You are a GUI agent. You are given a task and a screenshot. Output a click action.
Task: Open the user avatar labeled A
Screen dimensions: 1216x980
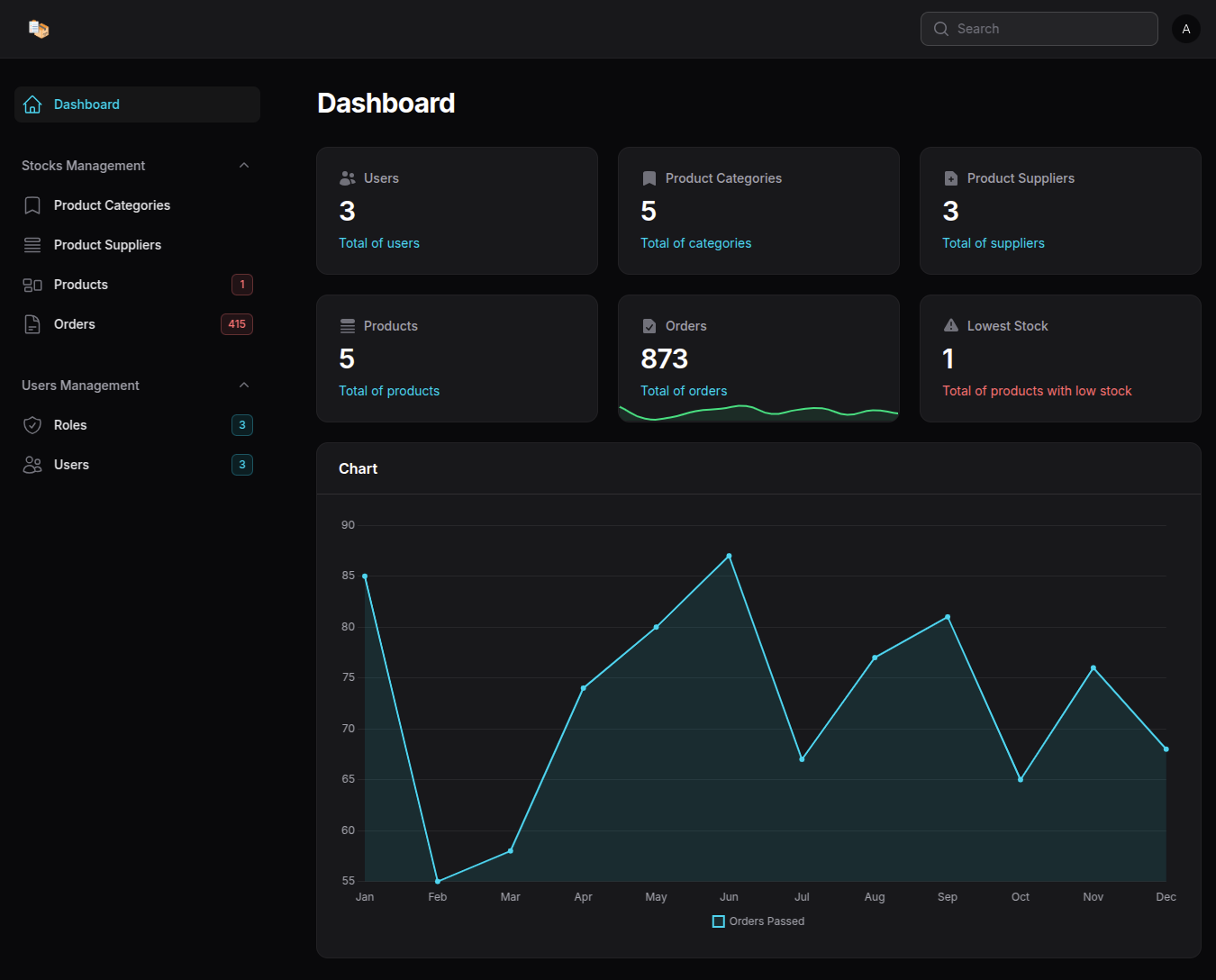(1185, 29)
